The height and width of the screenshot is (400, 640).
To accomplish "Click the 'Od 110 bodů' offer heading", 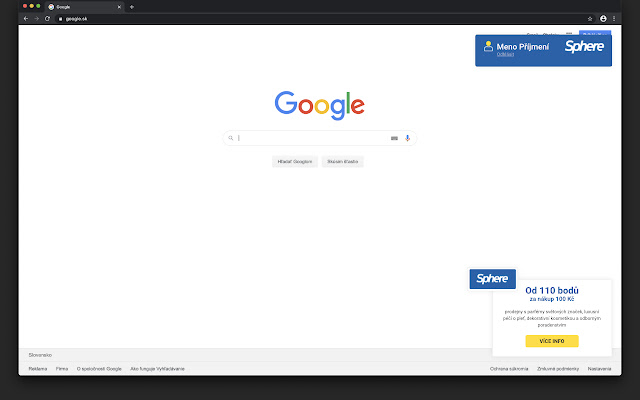I will [552, 291].
